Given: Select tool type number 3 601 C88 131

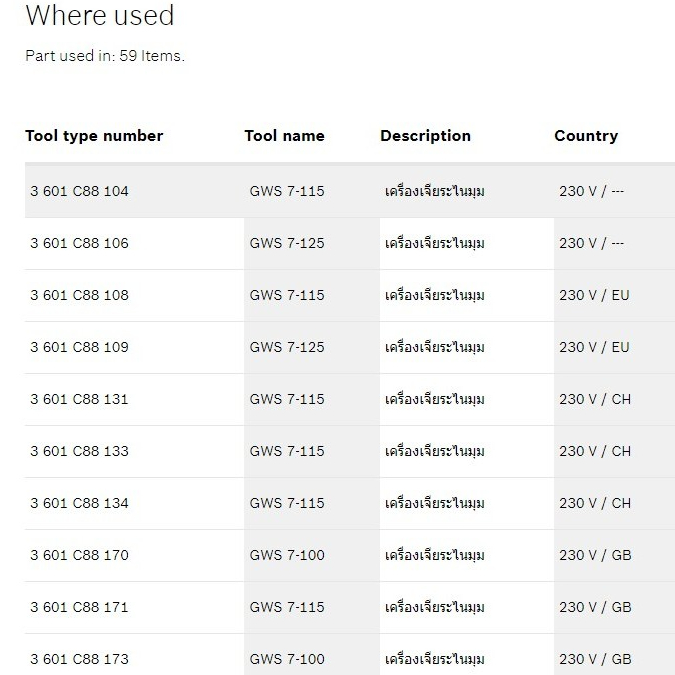Looking at the screenshot, I should (79, 399).
